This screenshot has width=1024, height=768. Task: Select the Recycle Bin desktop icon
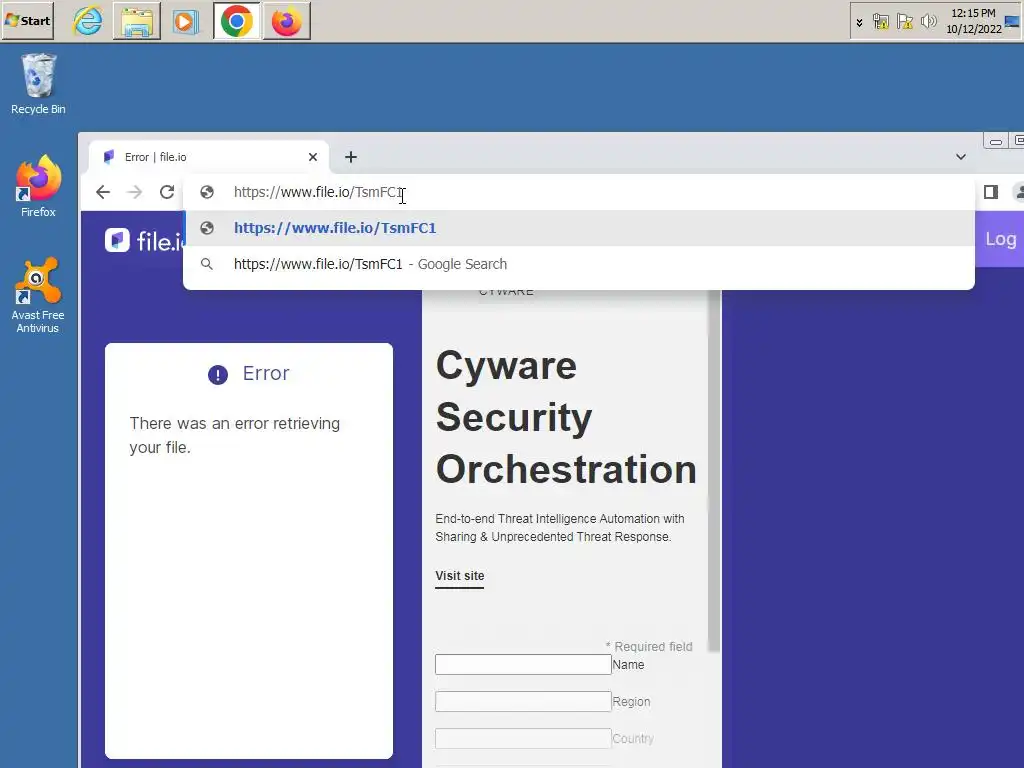(38, 85)
